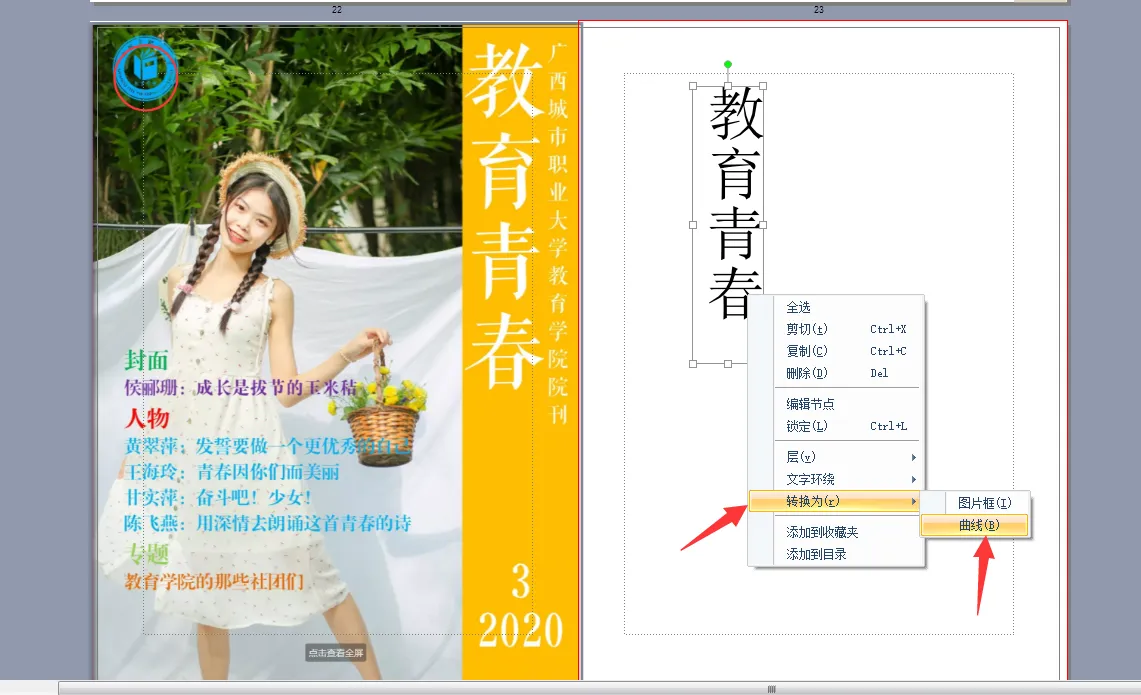Click the vertical text 广西城市职业大学教育学院院刊

(x=558, y=233)
